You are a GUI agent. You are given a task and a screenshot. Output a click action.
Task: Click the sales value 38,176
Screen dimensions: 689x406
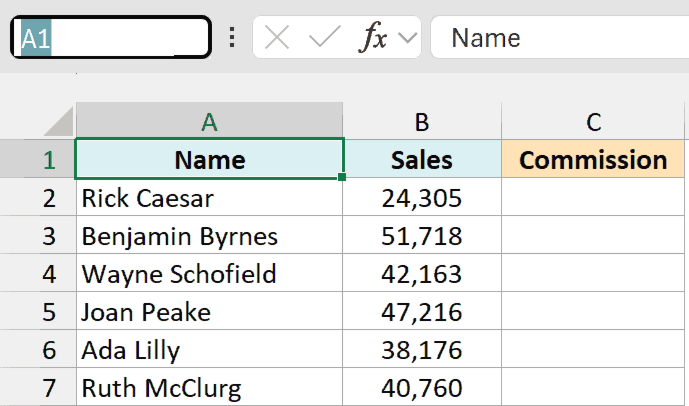[422, 349]
